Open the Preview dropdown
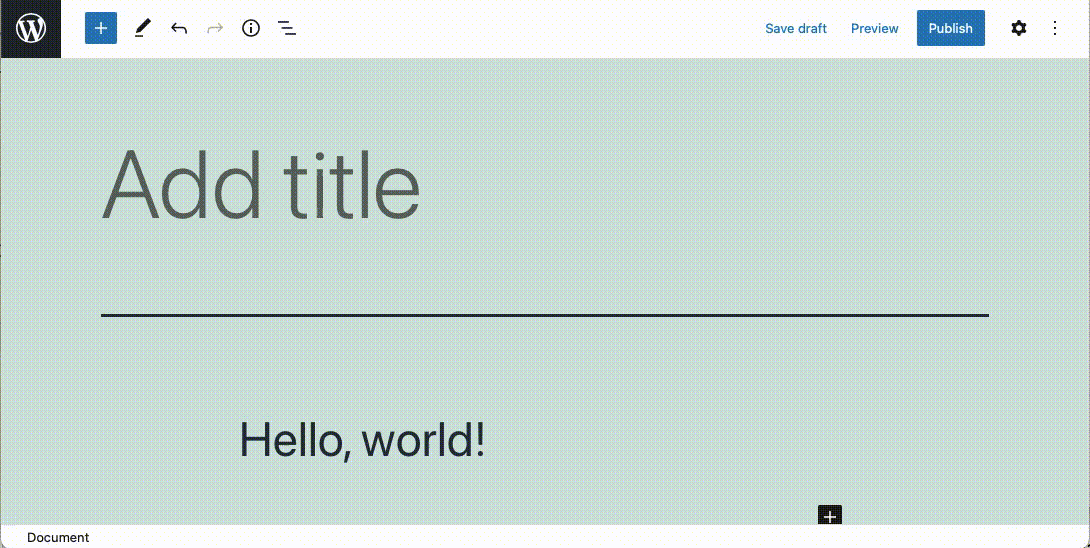Image resolution: width=1090 pixels, height=548 pixels. click(874, 28)
